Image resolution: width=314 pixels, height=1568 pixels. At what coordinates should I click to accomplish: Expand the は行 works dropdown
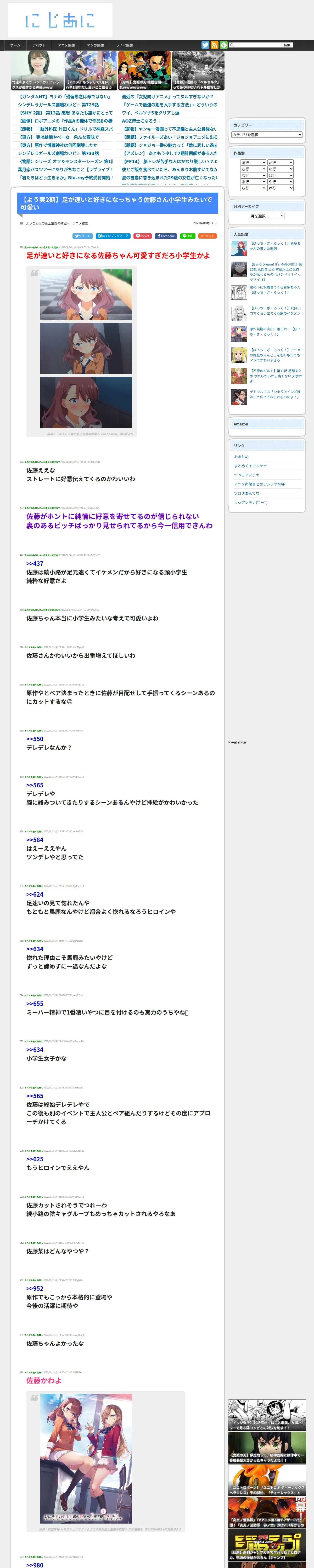281,175
